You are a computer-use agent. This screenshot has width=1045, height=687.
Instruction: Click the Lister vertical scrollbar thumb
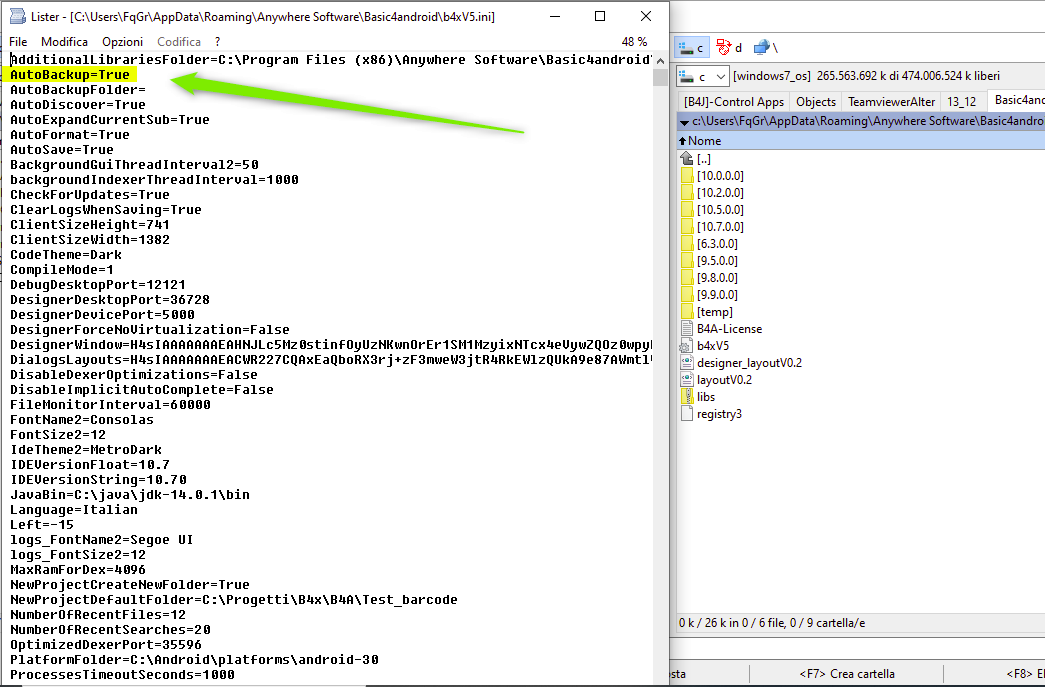(x=660, y=77)
